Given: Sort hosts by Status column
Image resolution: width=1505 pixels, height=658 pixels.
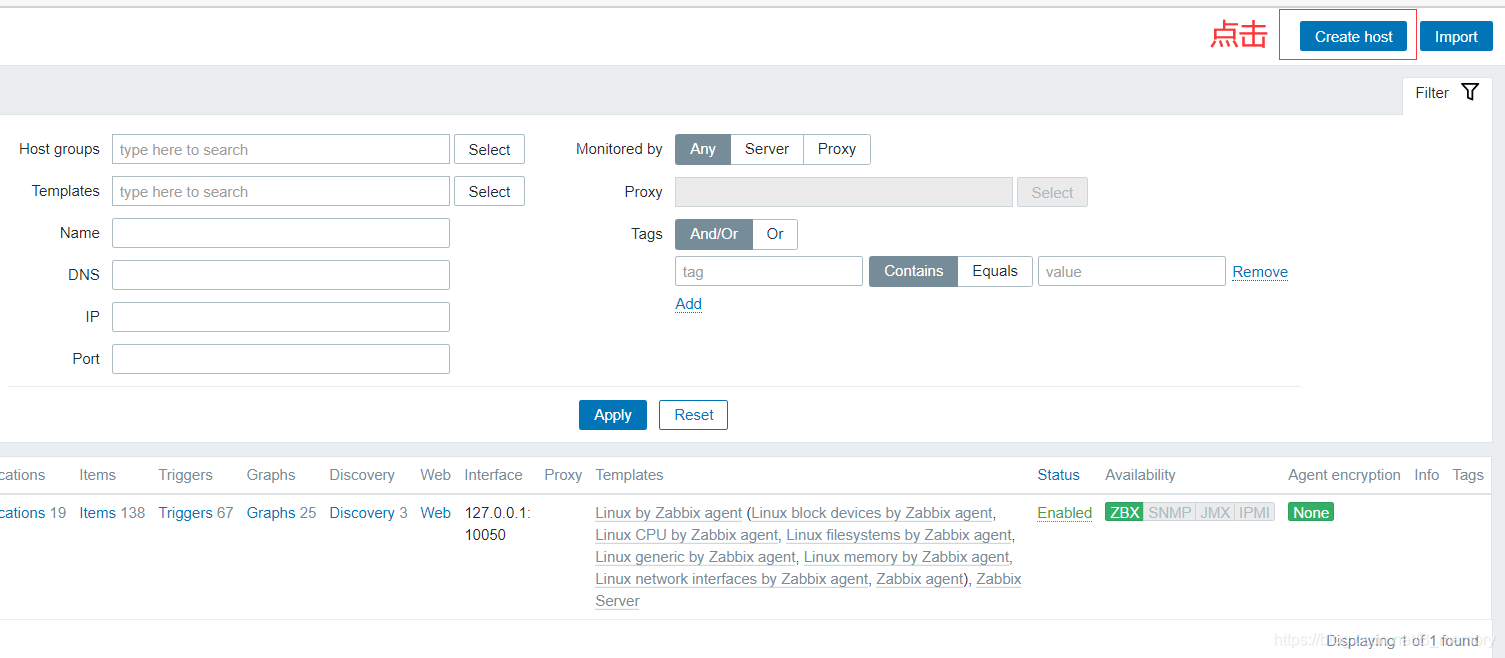Looking at the screenshot, I should 1058,475.
